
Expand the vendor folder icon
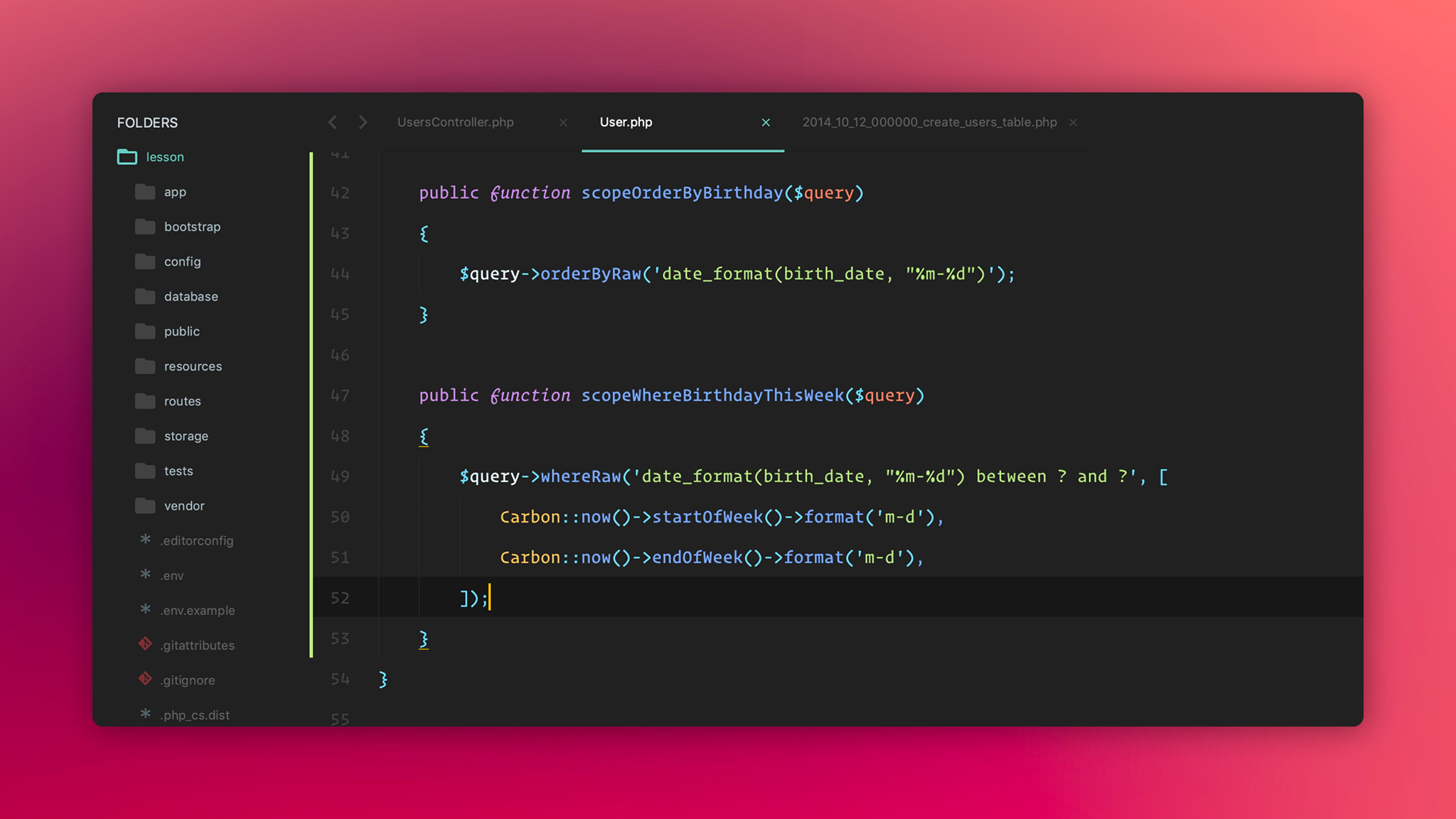pos(145,505)
